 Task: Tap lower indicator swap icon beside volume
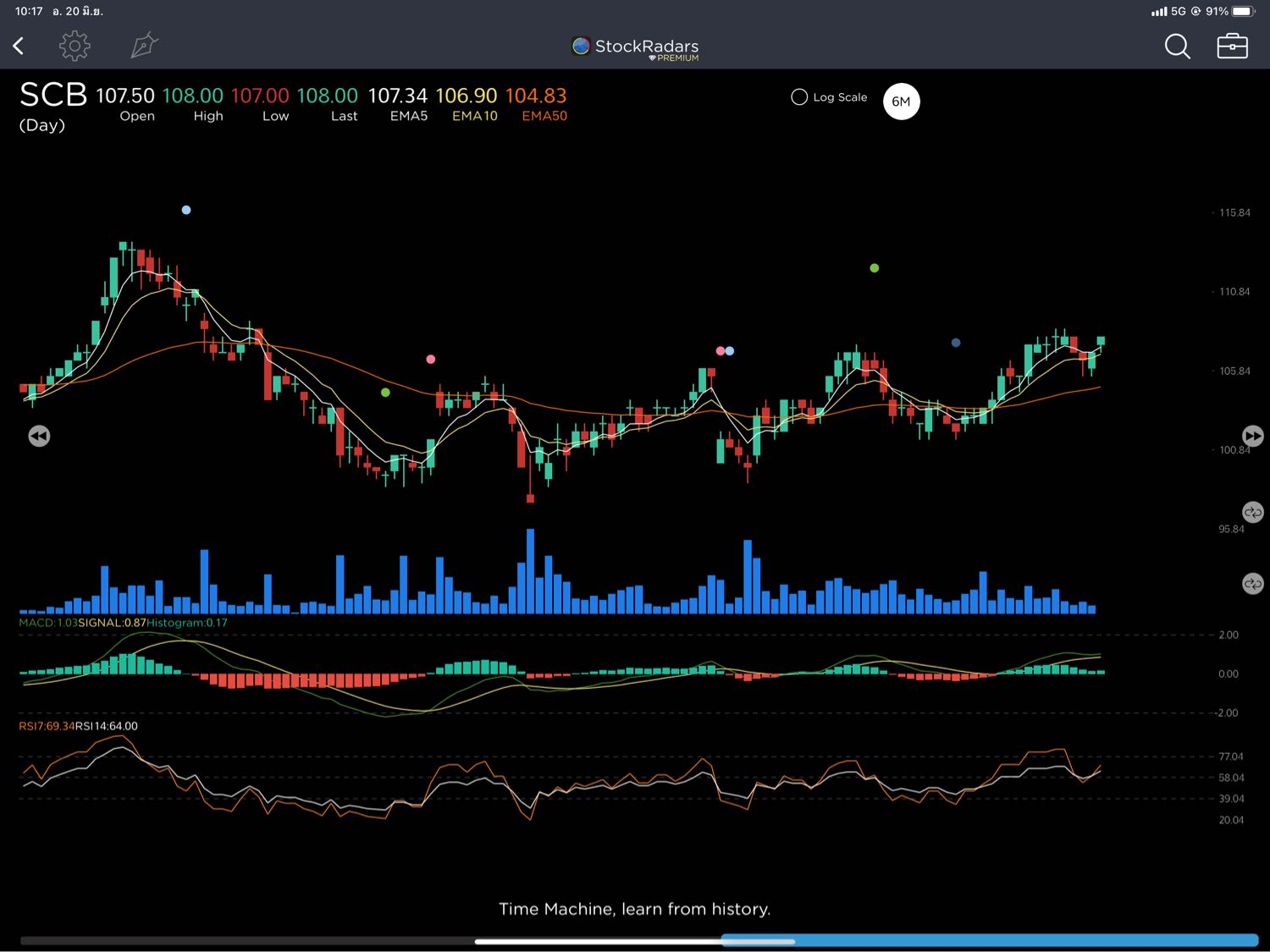pyautogui.click(x=1252, y=584)
